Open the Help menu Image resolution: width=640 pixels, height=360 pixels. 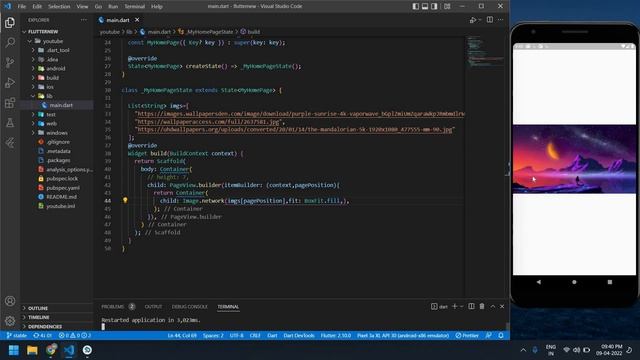157,7
